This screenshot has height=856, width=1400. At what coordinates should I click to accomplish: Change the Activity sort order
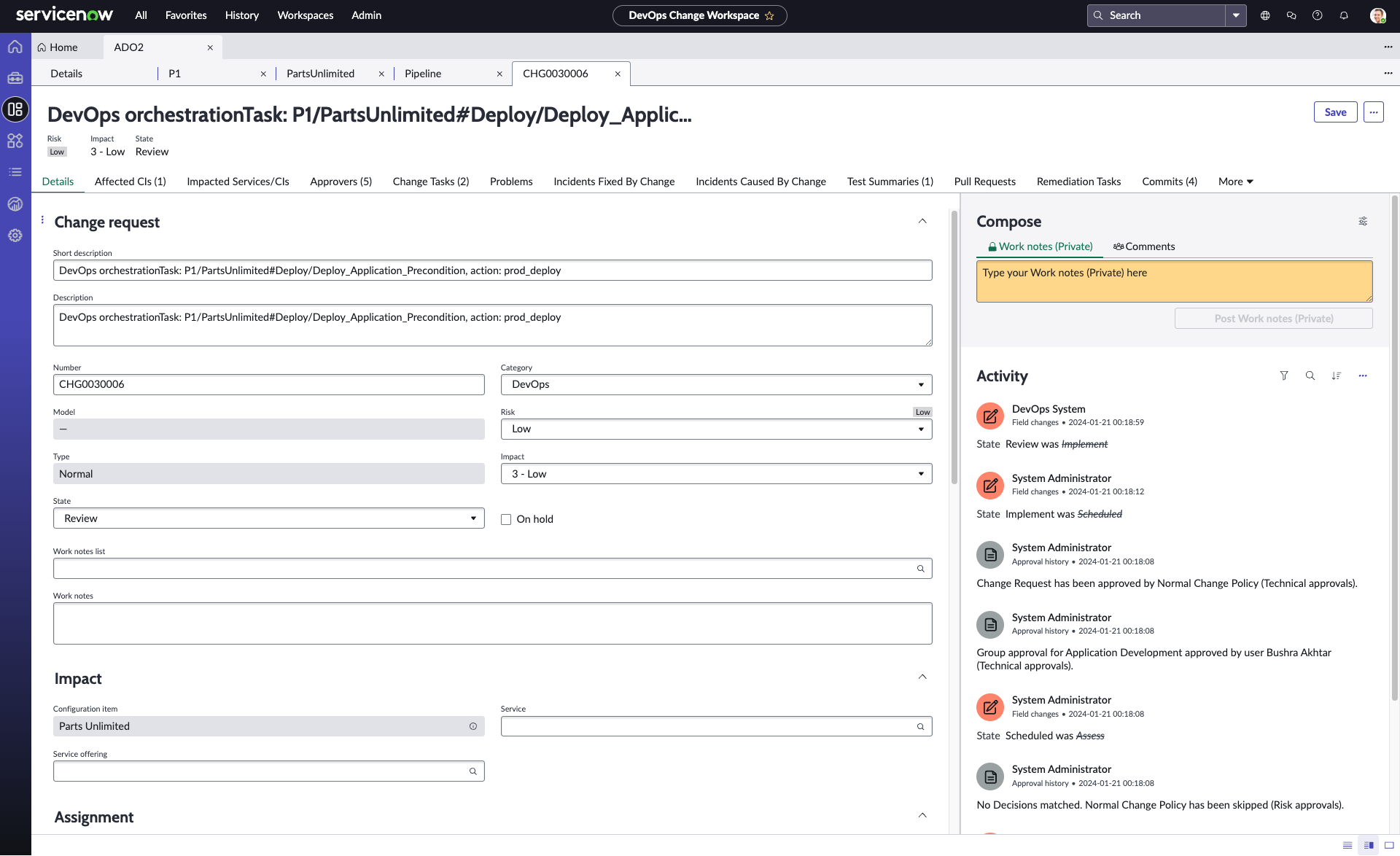(x=1337, y=376)
